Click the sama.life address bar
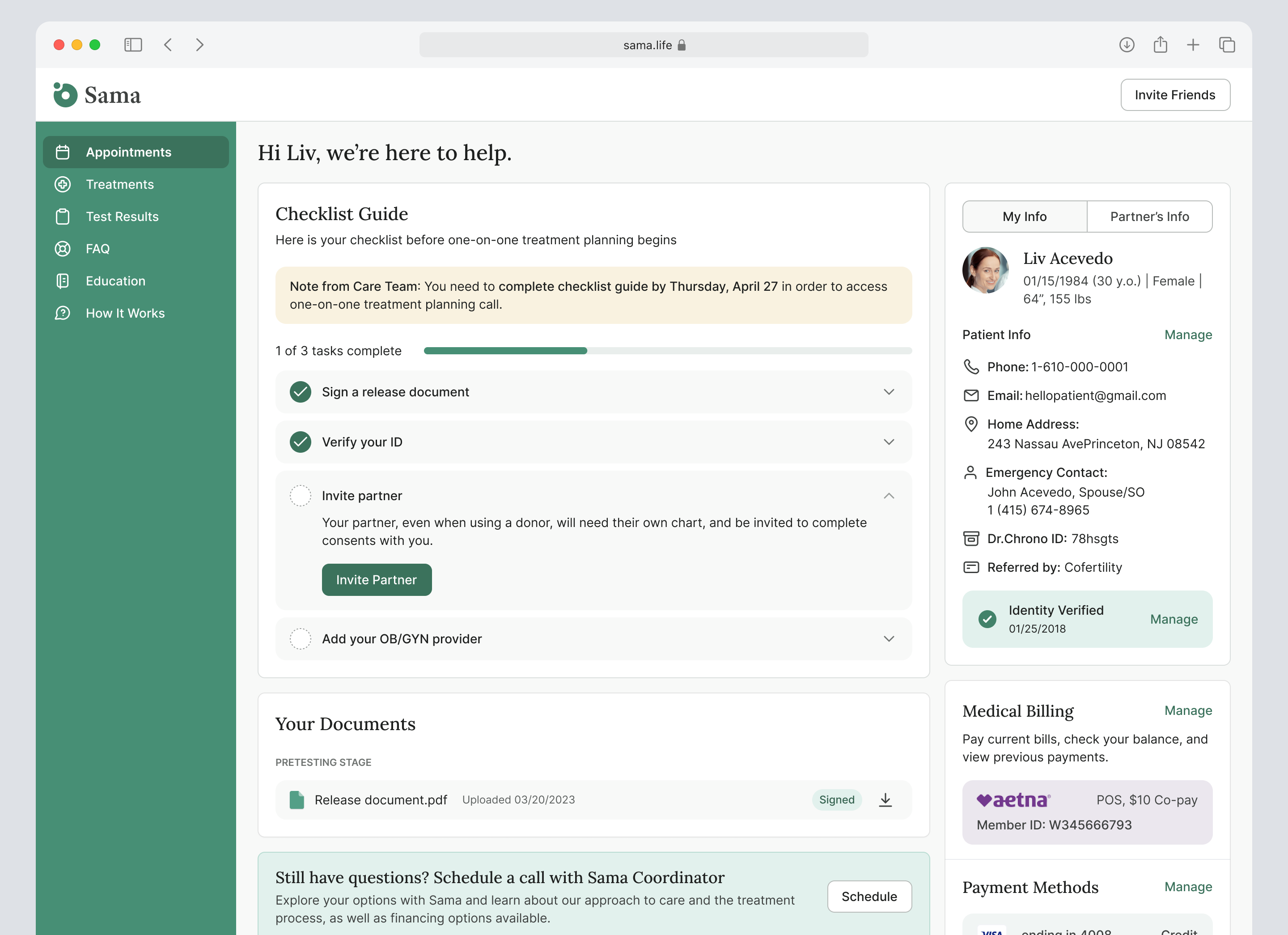The width and height of the screenshot is (1288, 935). tap(644, 45)
